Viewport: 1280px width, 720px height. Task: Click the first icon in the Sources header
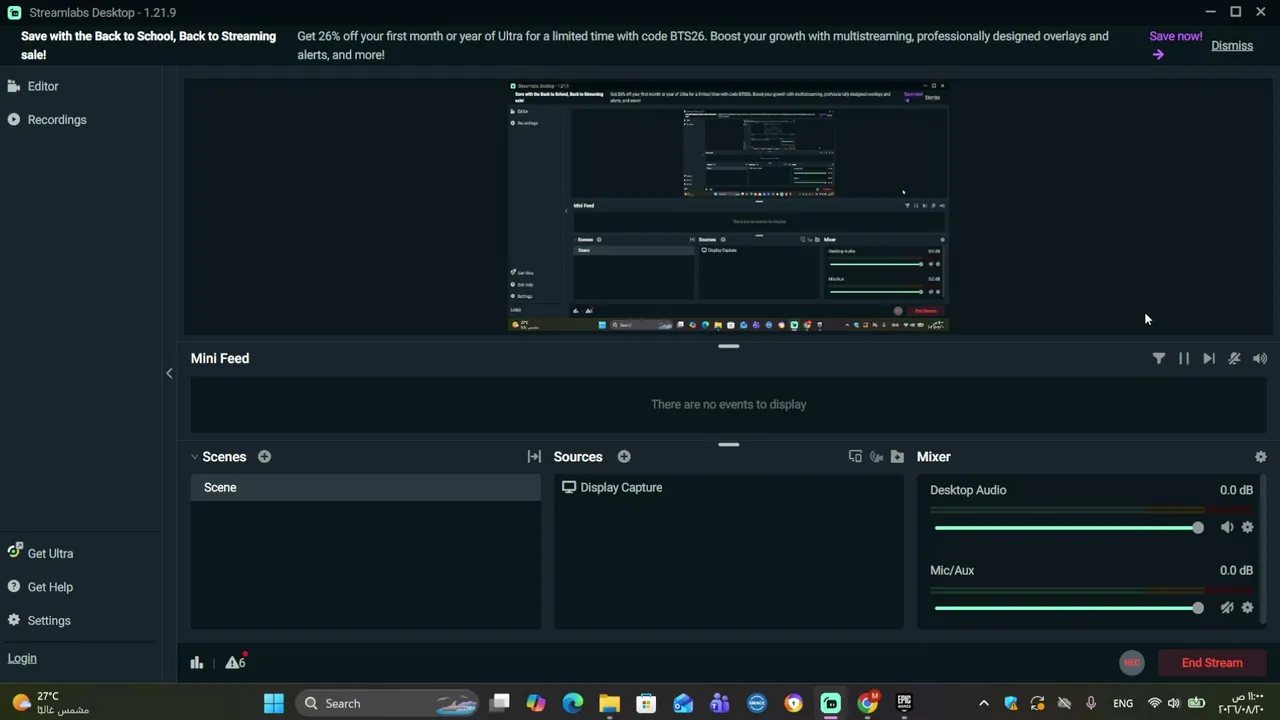pos(855,457)
